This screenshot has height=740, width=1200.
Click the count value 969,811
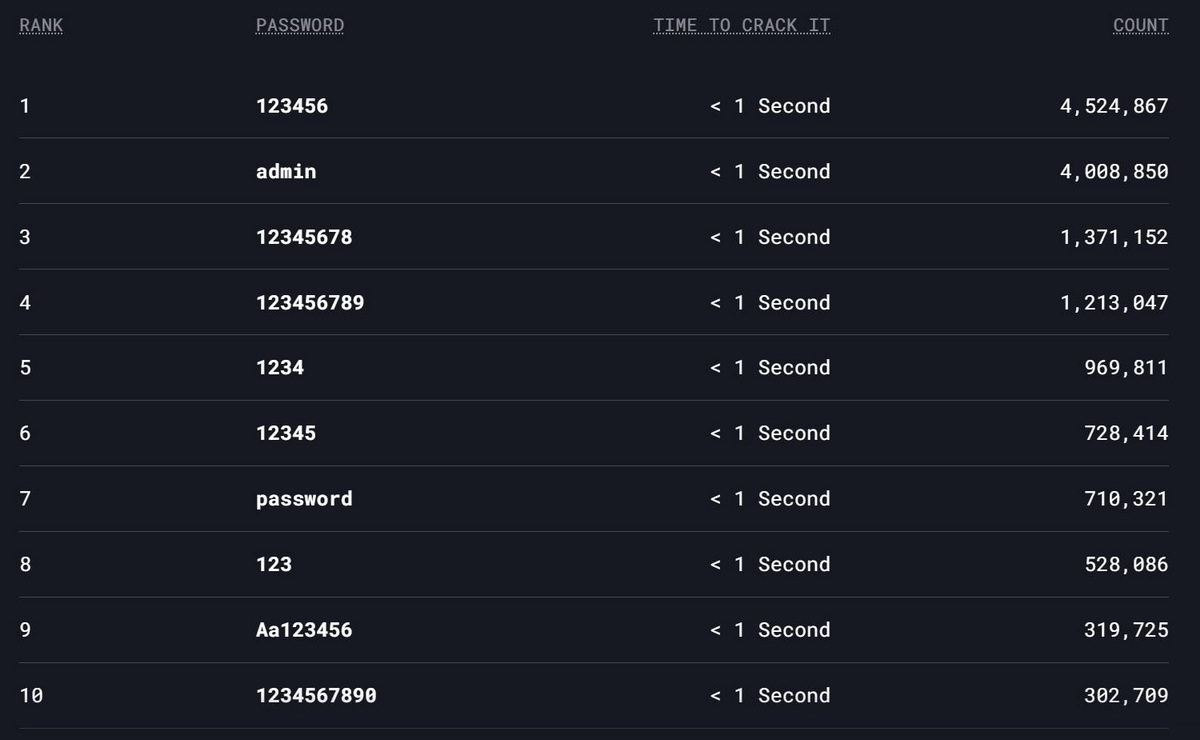tap(1126, 368)
